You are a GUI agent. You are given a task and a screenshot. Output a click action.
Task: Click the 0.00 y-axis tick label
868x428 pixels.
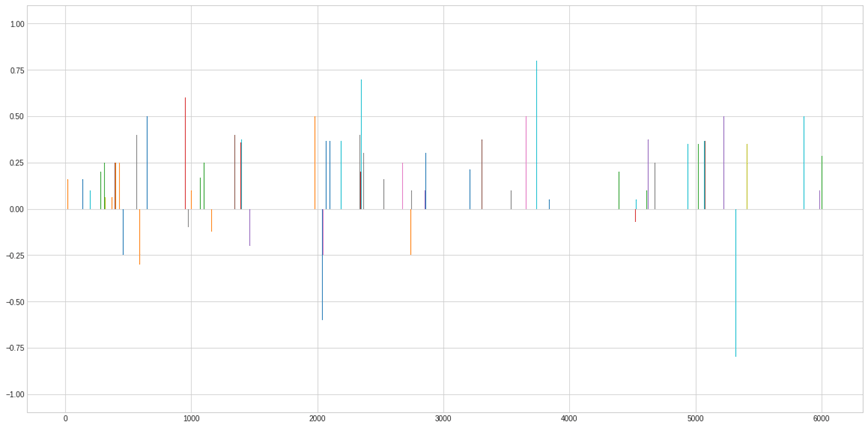click(x=14, y=209)
